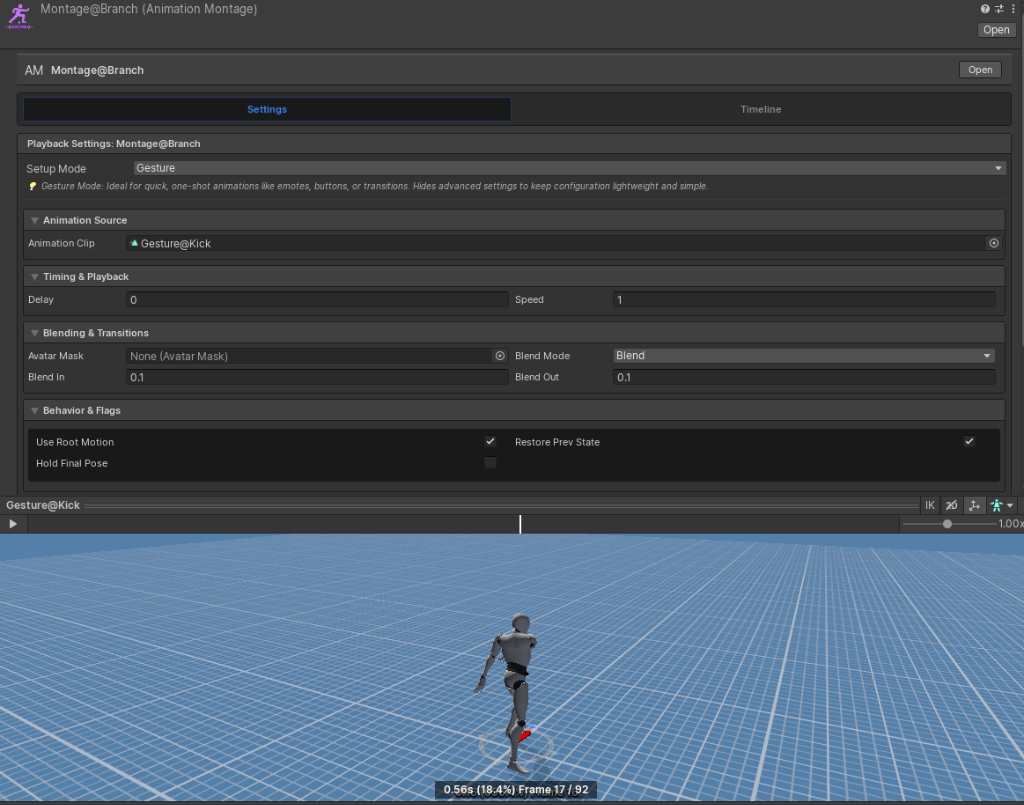Toggle the pivot axes icon in the preview
The width and height of the screenshot is (1024, 805).
coord(974,505)
